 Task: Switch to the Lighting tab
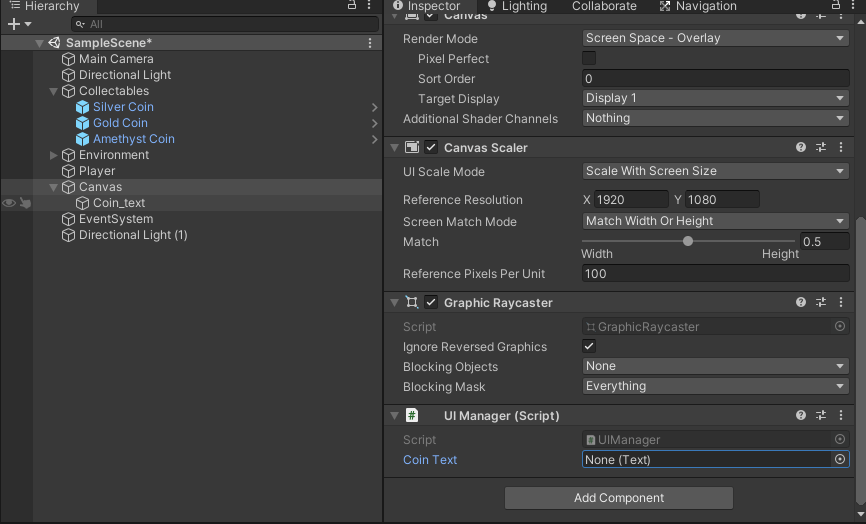(x=517, y=6)
